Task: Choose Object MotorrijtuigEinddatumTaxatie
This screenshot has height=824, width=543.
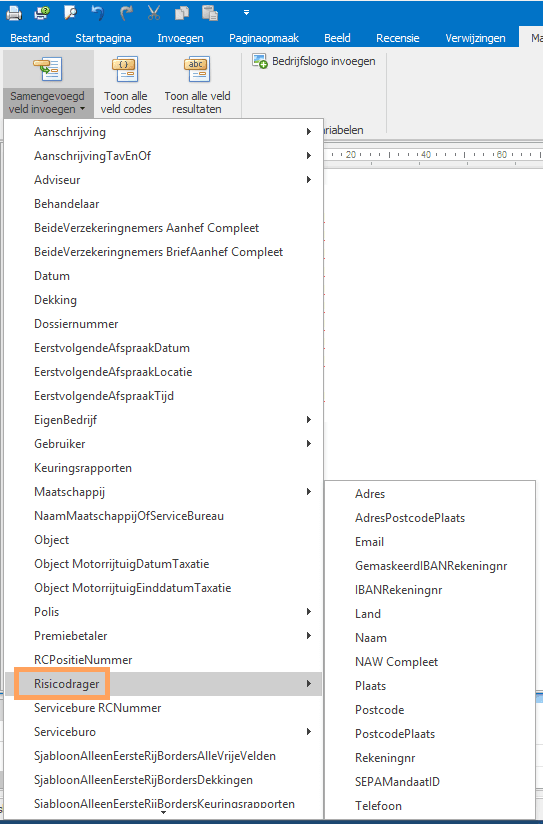Action: click(163, 588)
